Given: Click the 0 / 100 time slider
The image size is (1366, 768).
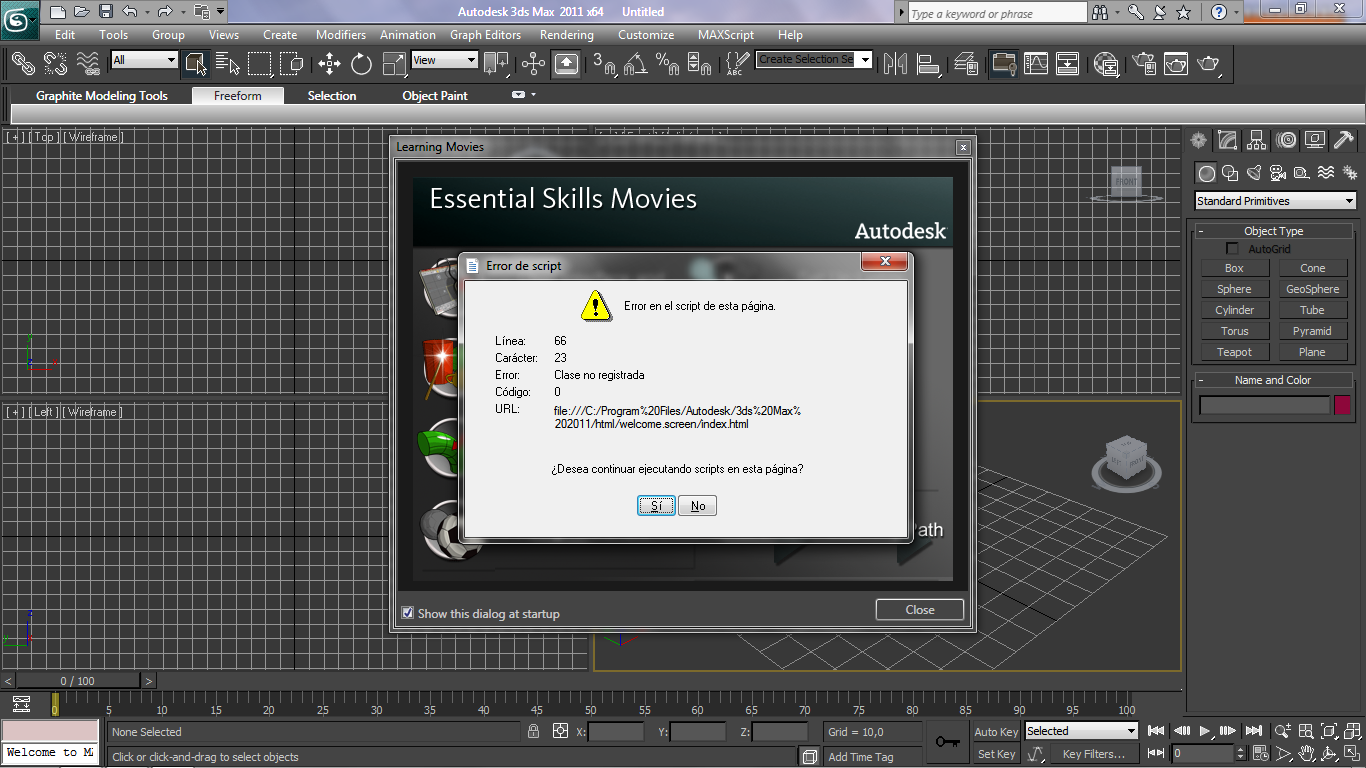Looking at the screenshot, I should click(78, 681).
